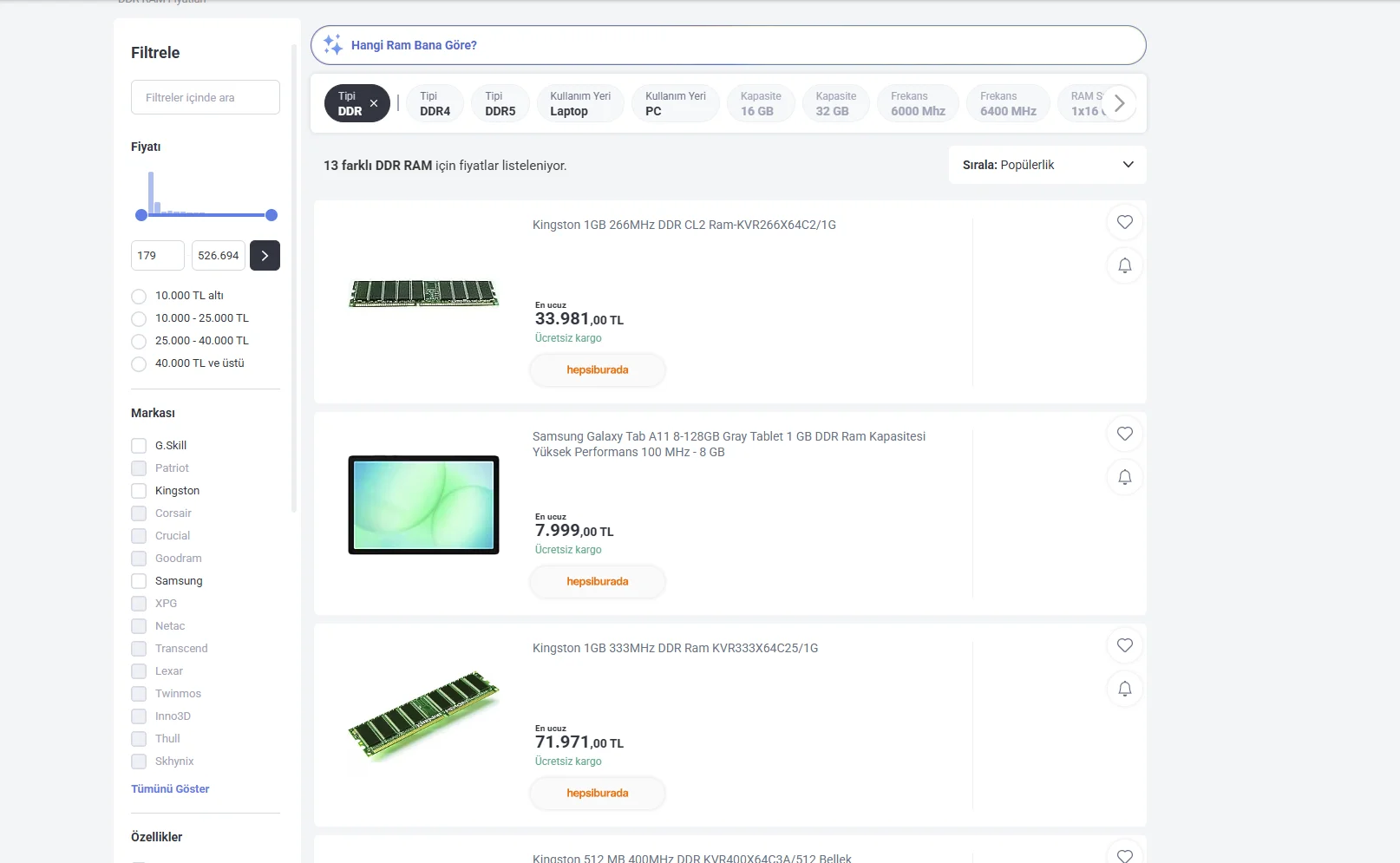The height and width of the screenshot is (863, 1400).
Task: Click the right handle of price slider
Action: point(271,215)
